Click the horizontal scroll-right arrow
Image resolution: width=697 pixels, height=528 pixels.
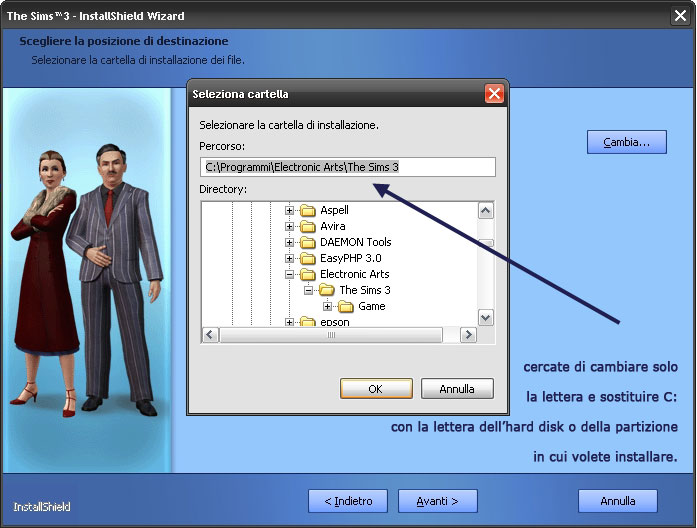[468, 335]
